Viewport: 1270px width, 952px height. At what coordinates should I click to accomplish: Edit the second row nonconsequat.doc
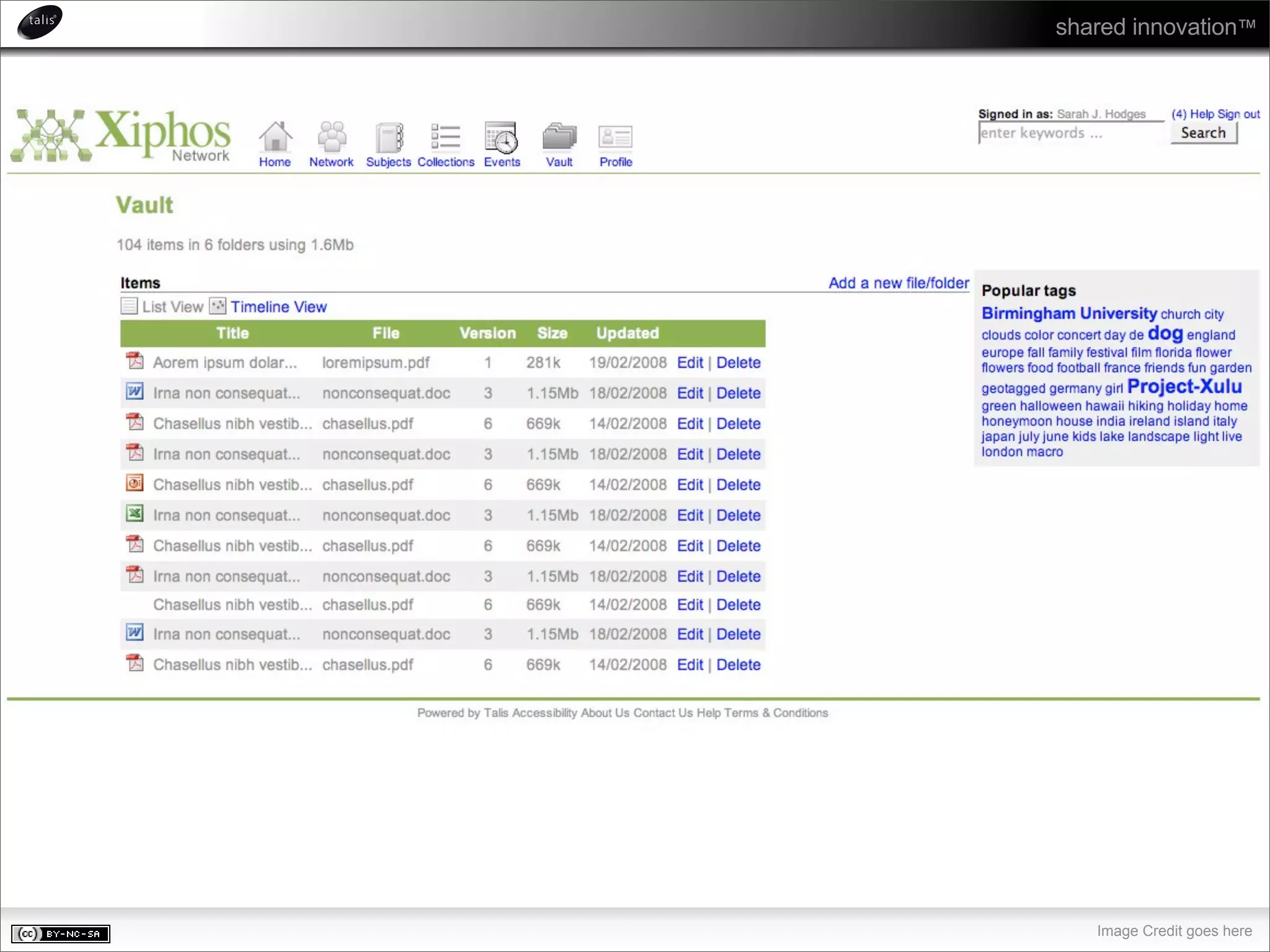pyautogui.click(x=690, y=393)
